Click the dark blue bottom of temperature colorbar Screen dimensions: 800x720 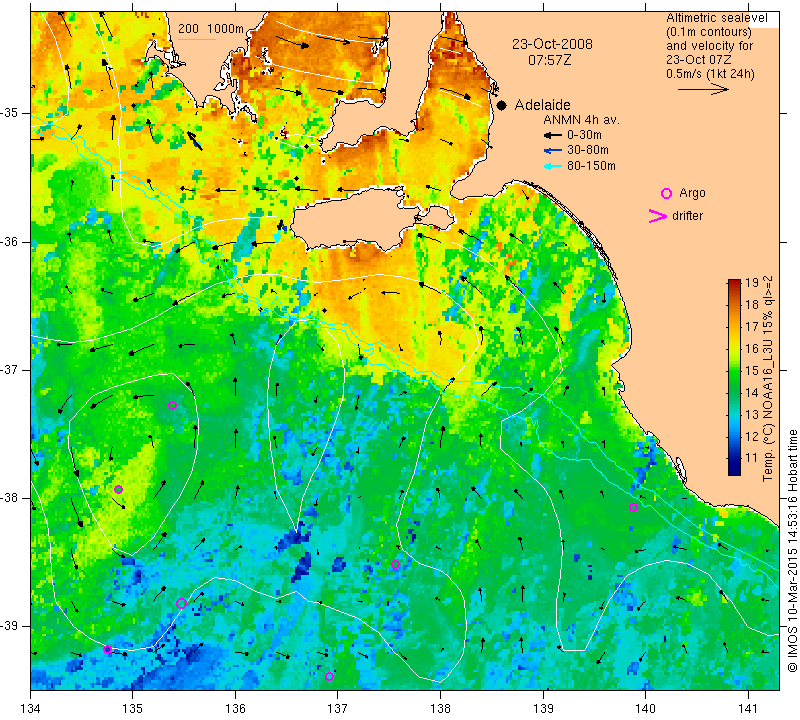734,470
